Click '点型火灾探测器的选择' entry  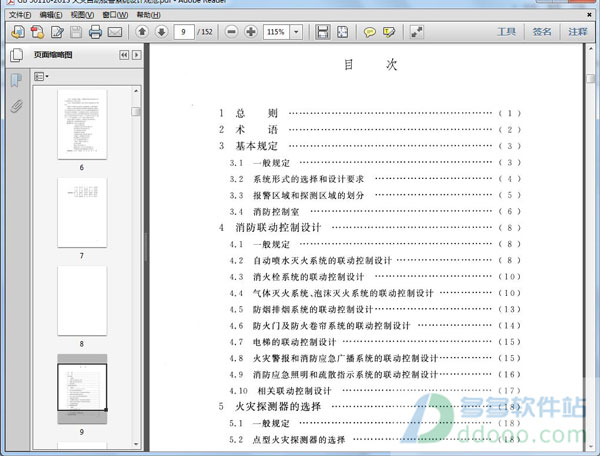(299, 440)
